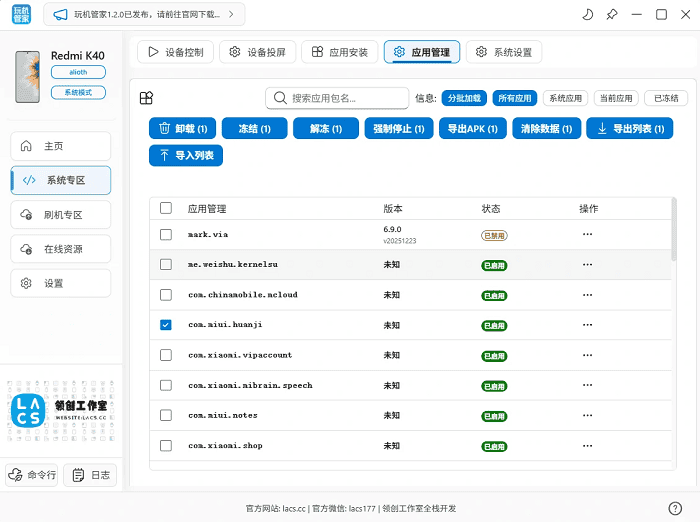700x522 pixels.
Task: Click the 解冻 (1) unfreeze button
Action: (326, 129)
